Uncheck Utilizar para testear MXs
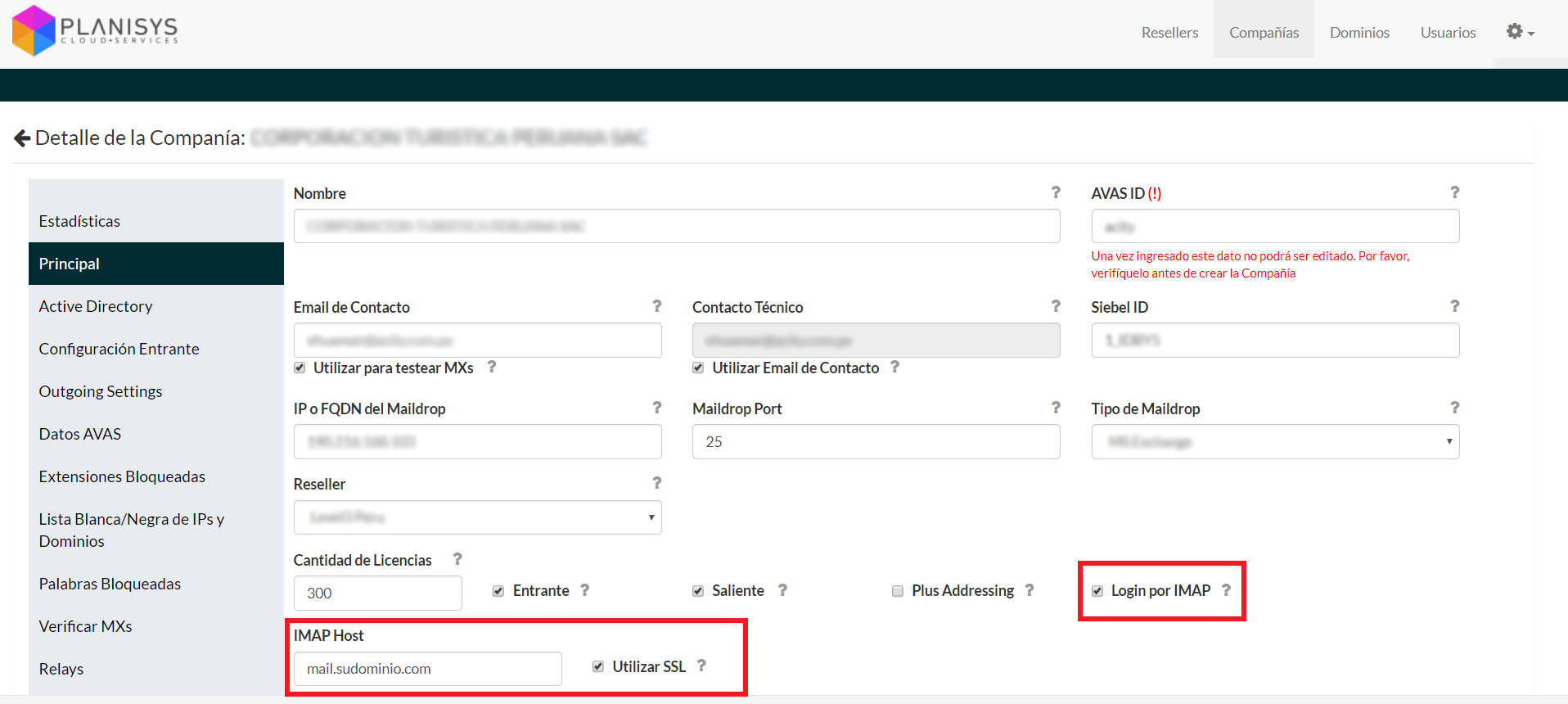 click(300, 368)
